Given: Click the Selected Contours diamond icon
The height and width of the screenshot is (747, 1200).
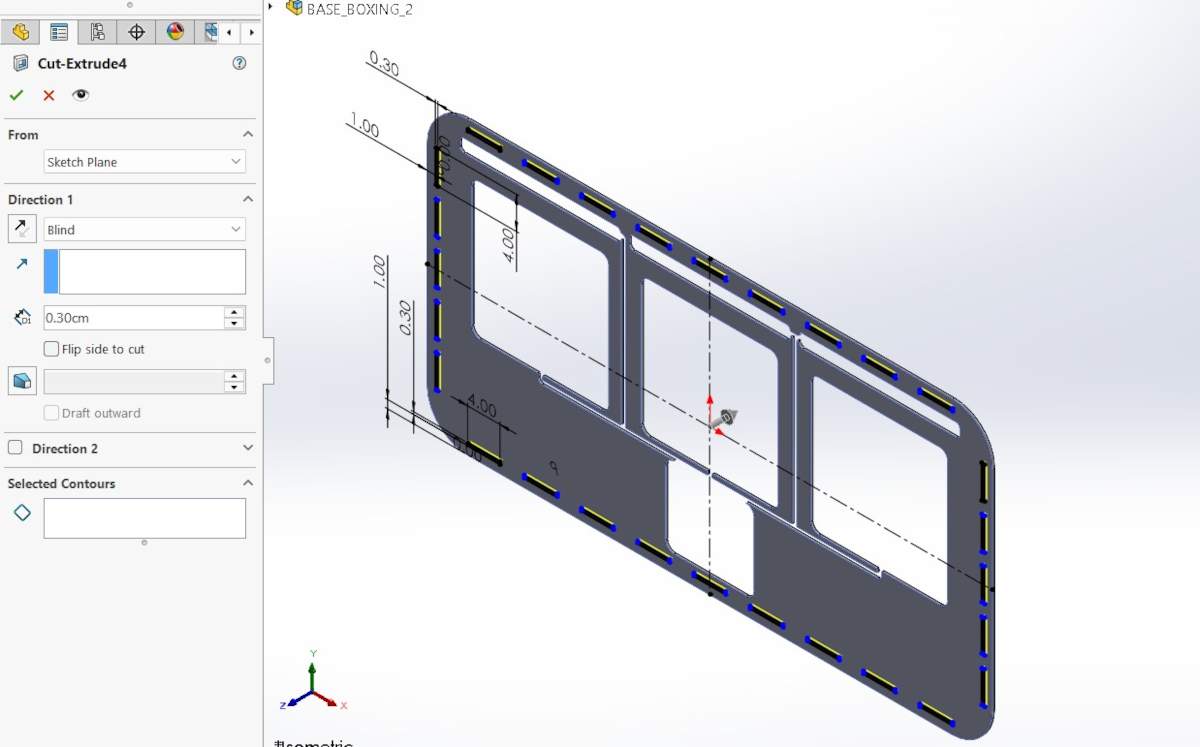Looking at the screenshot, I should [22, 513].
